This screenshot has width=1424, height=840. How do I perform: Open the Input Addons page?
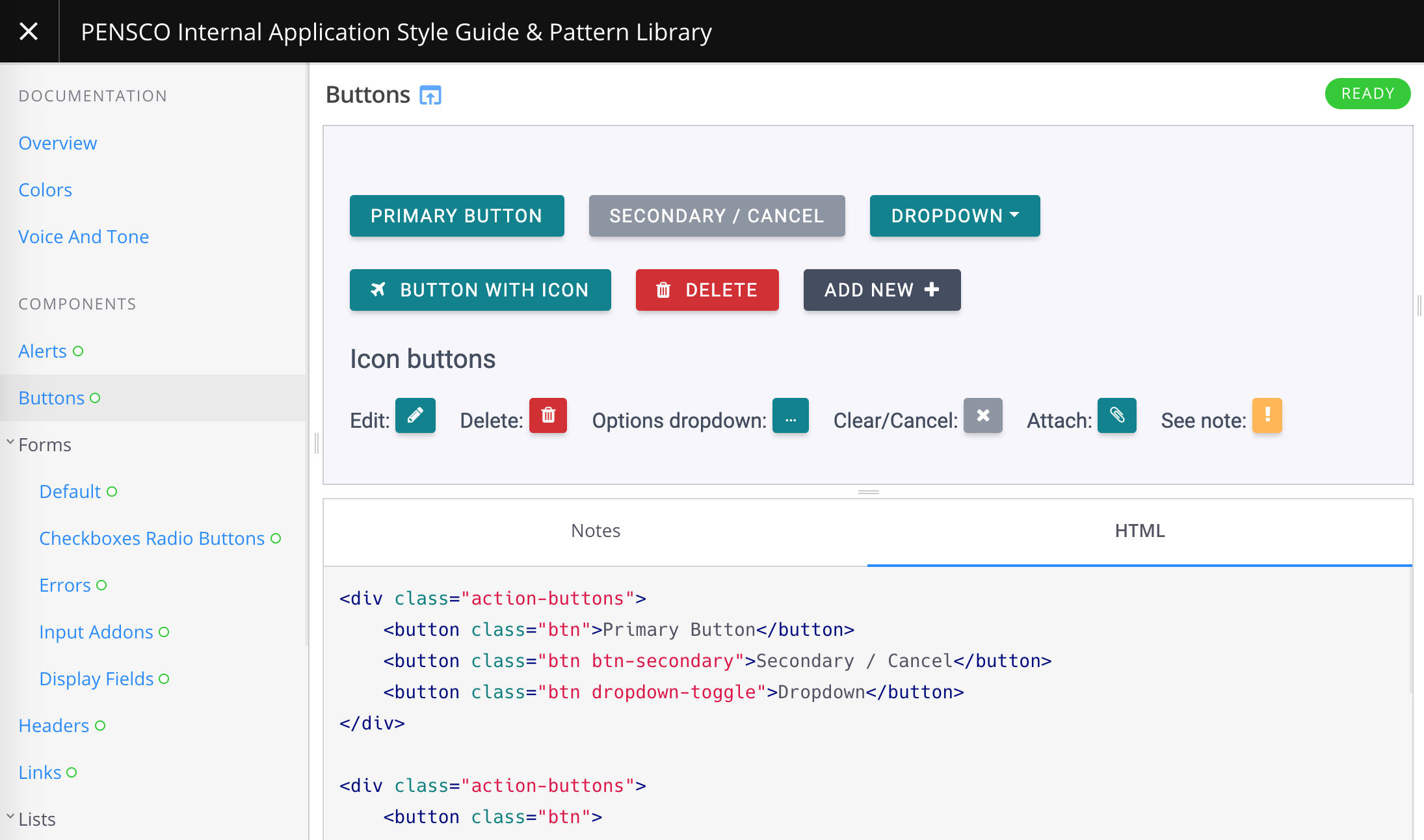96,632
